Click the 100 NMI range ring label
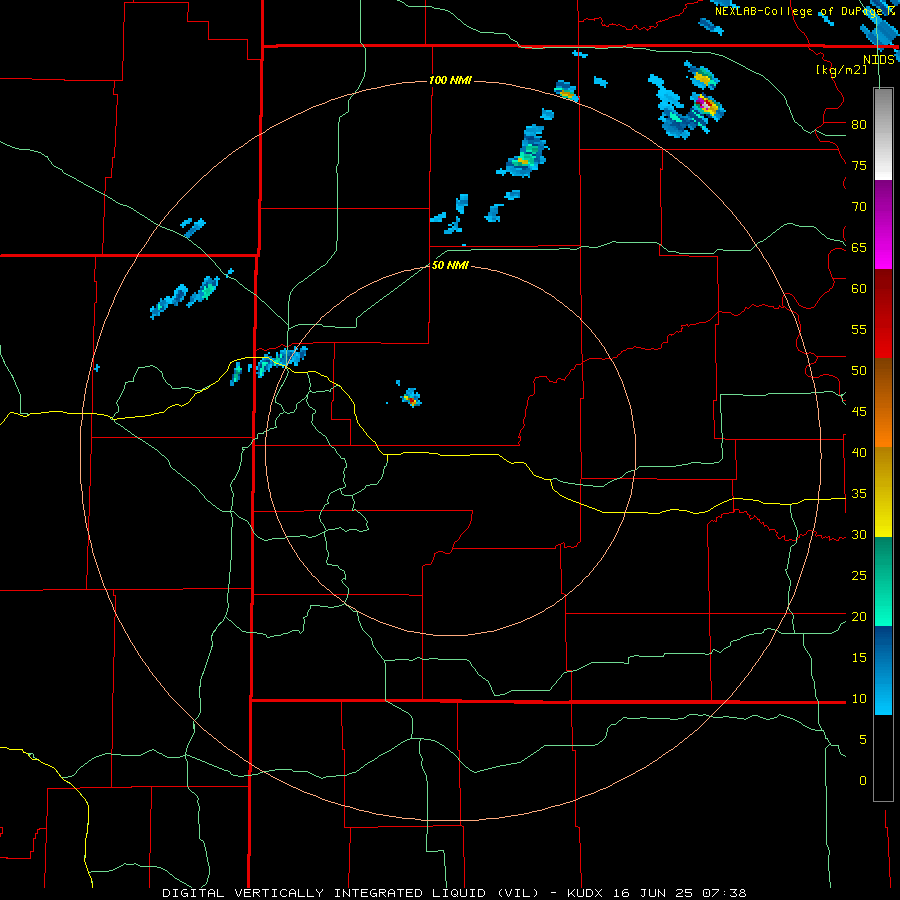The height and width of the screenshot is (900, 900). [x=451, y=80]
